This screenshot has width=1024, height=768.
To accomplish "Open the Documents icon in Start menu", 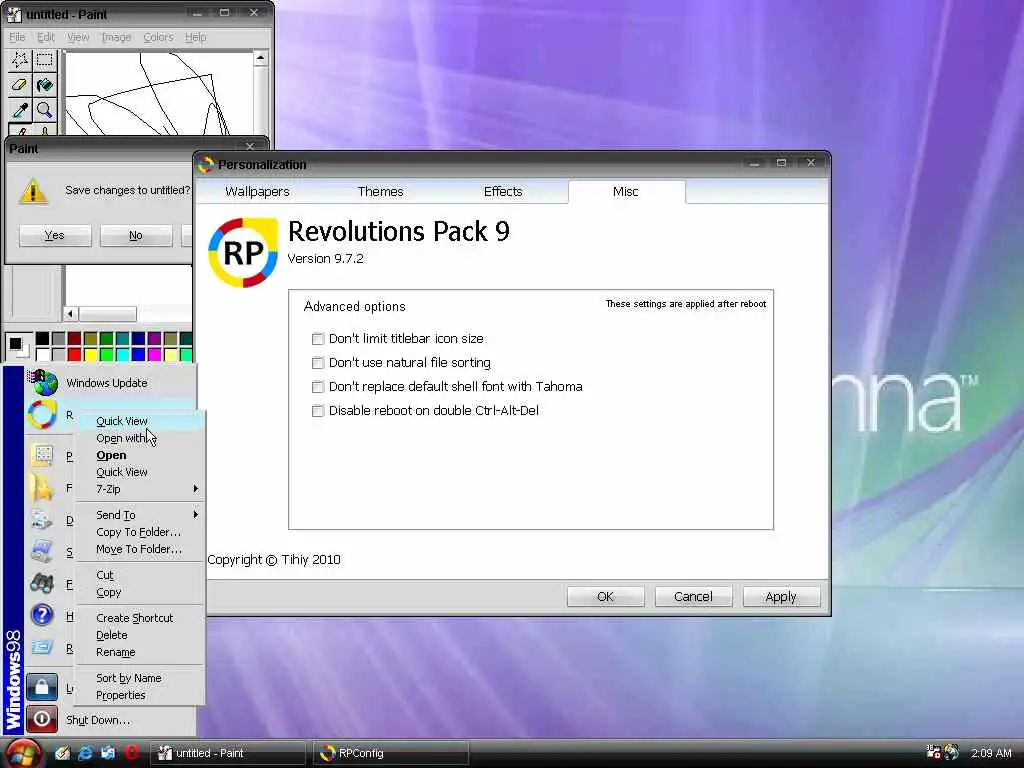I will pos(42,520).
